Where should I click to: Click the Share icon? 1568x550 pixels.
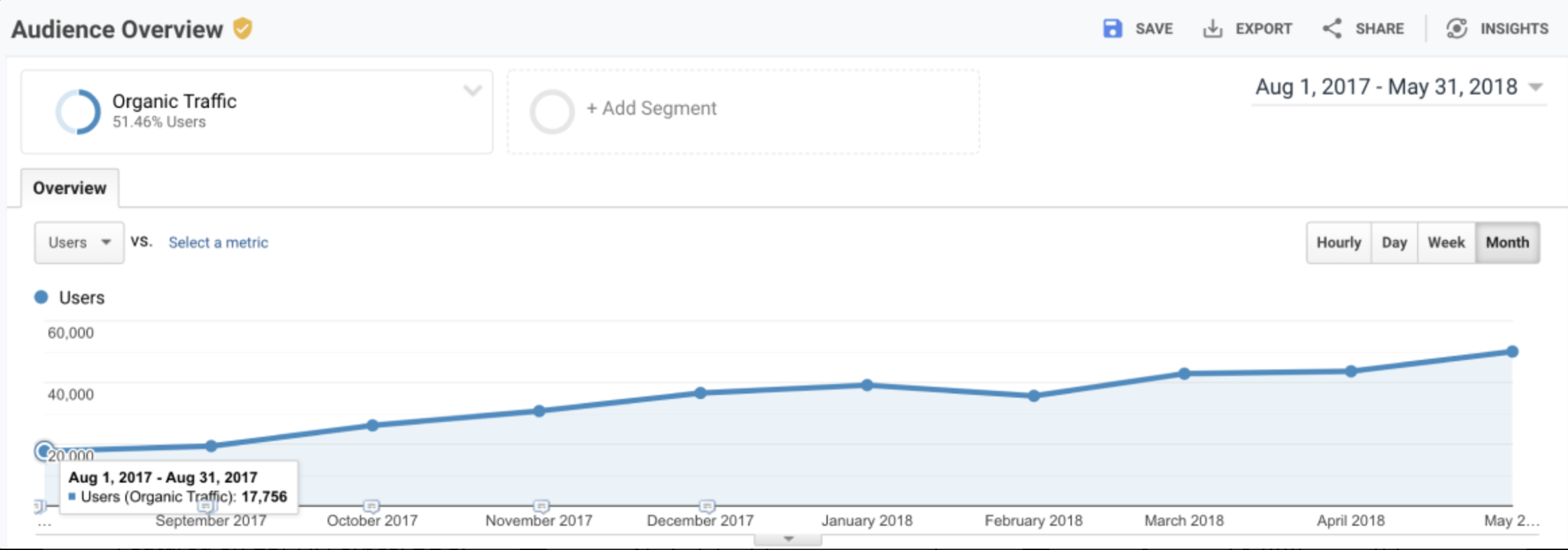pos(1332,28)
